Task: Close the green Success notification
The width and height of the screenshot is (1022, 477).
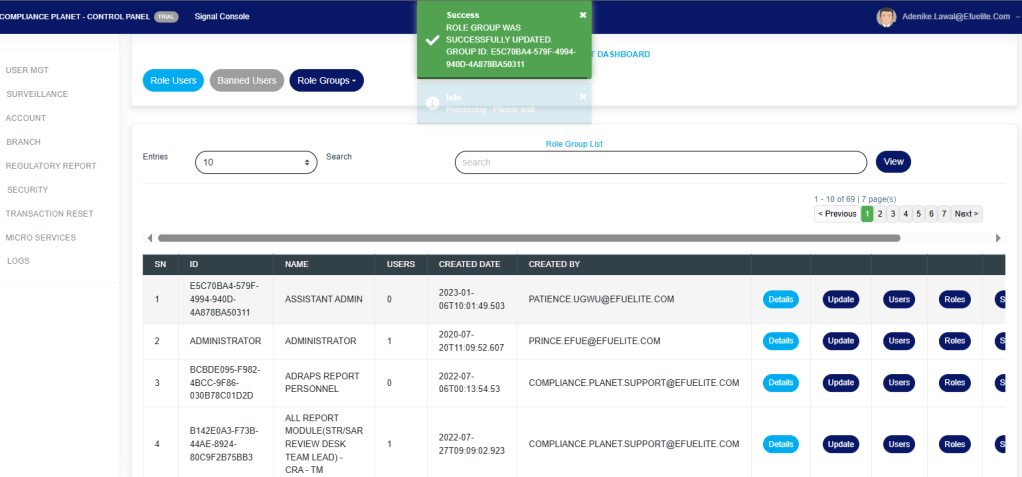Action: [x=583, y=15]
